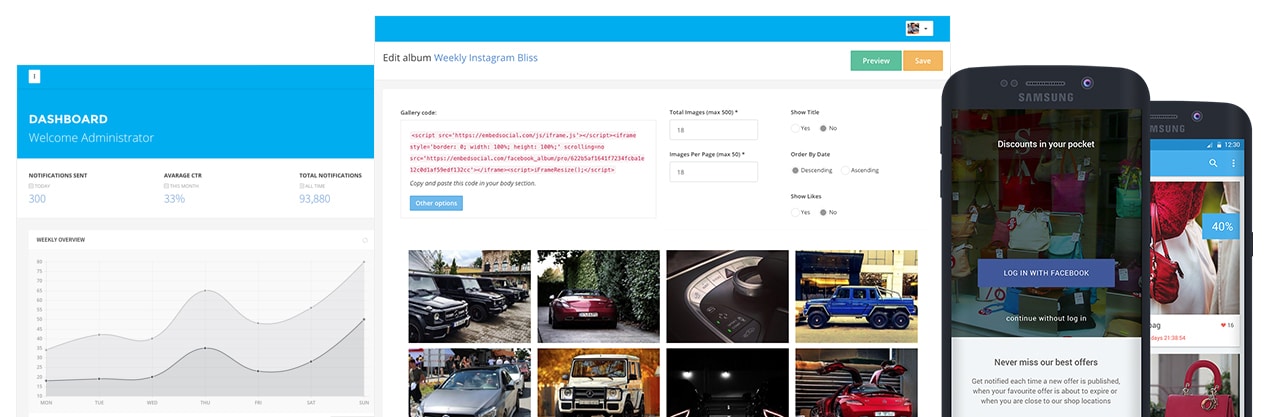Select Ascending order by date
The image size is (1281, 417).
(x=846, y=170)
